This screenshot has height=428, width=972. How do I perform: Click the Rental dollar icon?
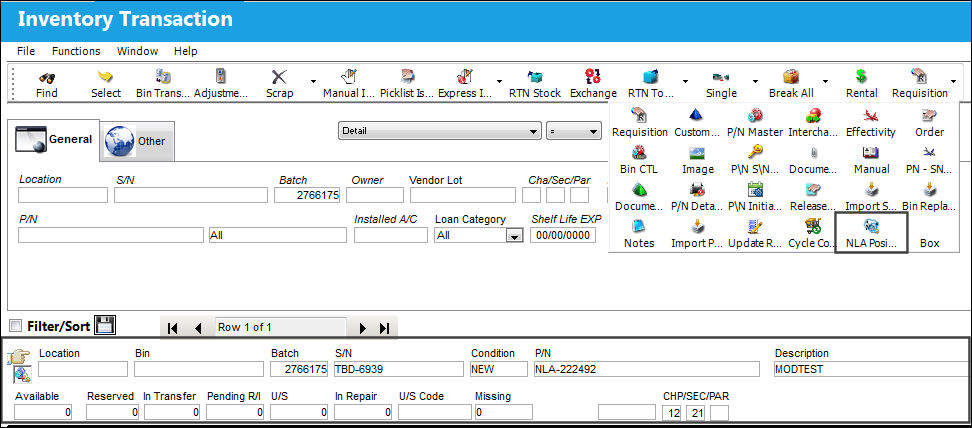click(x=862, y=77)
